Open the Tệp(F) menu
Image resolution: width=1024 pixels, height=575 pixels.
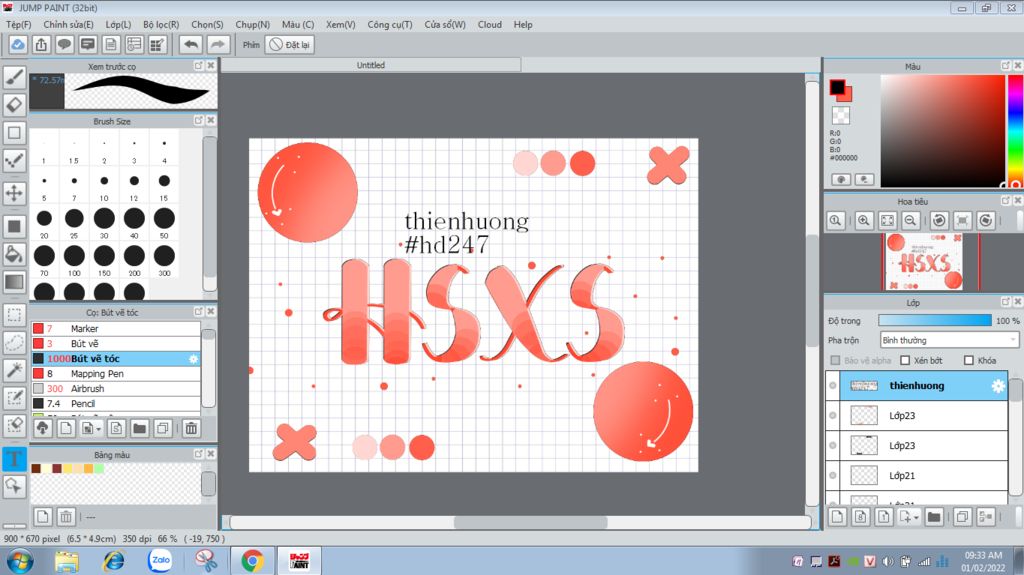point(19,24)
